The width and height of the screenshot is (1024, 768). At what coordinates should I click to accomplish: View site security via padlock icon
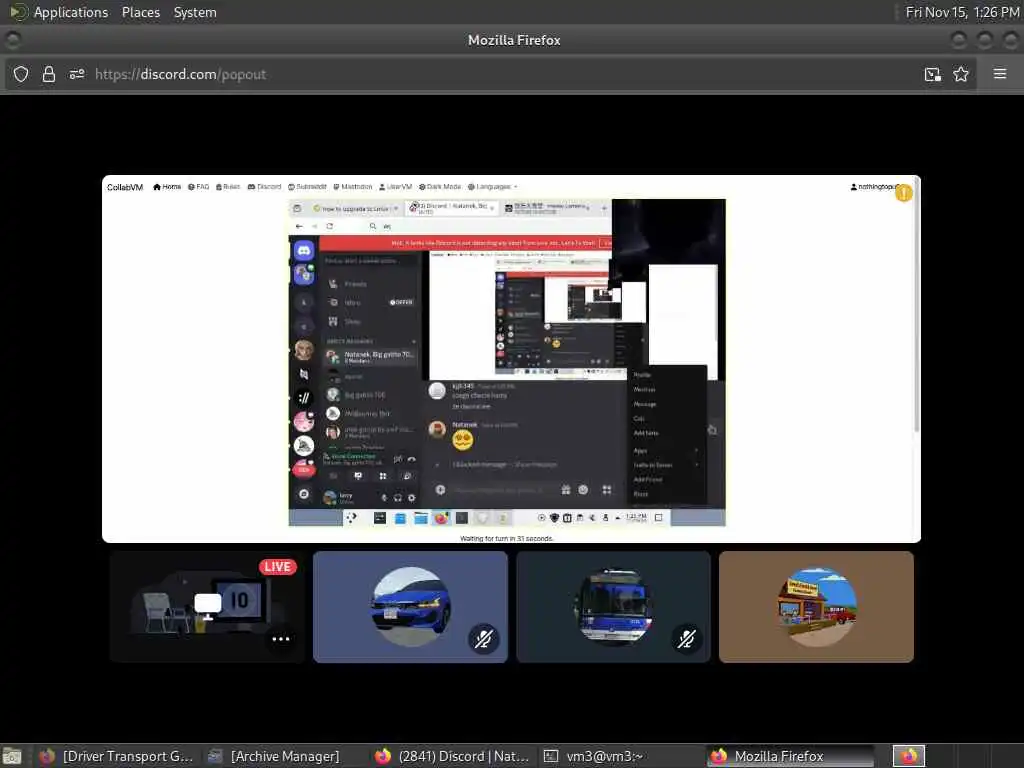pyautogui.click(x=49, y=74)
